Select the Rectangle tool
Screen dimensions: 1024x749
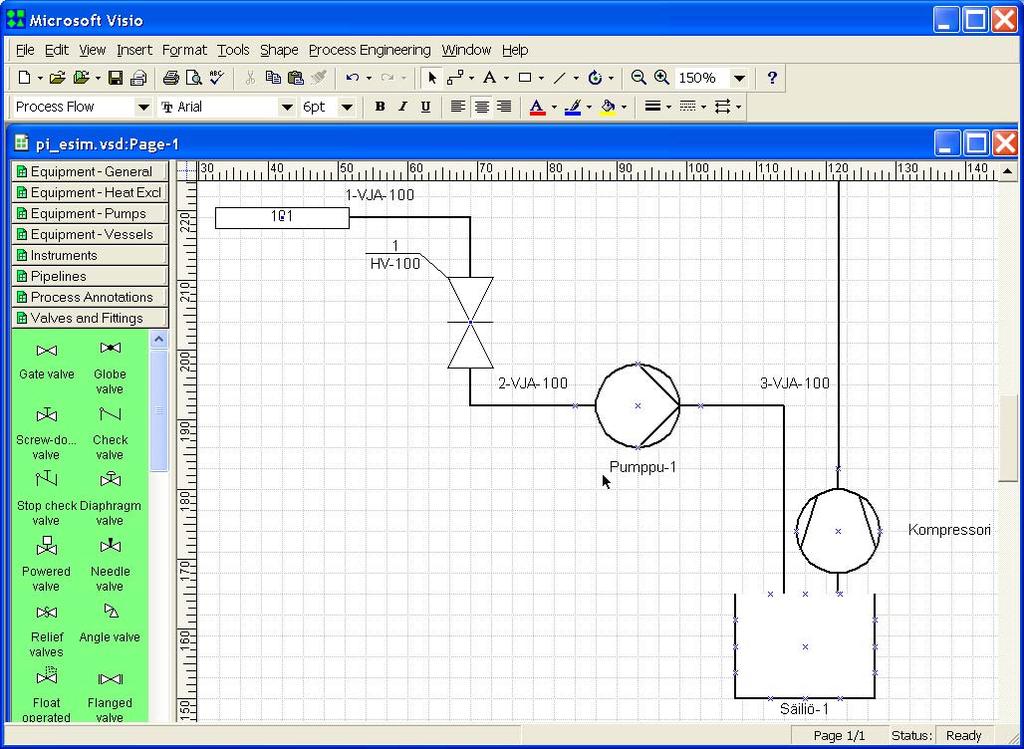(x=524, y=78)
